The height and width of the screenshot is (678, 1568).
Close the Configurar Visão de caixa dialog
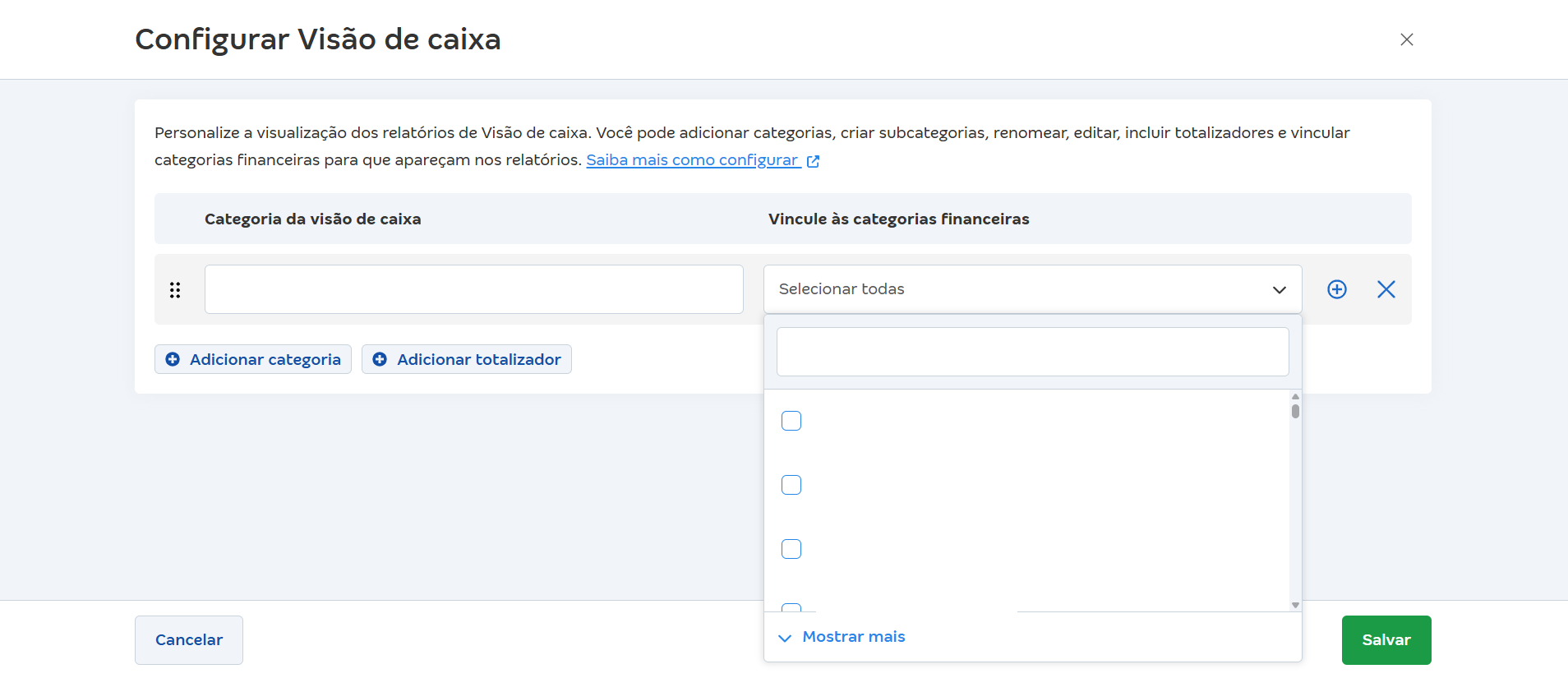coord(1406,39)
